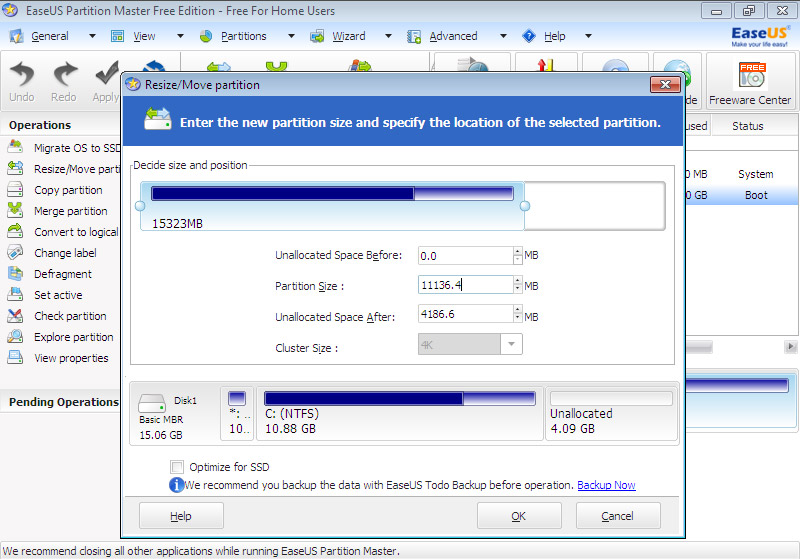Click the EaseUS logo at top right
The width and height of the screenshot is (800, 559).
(760, 36)
